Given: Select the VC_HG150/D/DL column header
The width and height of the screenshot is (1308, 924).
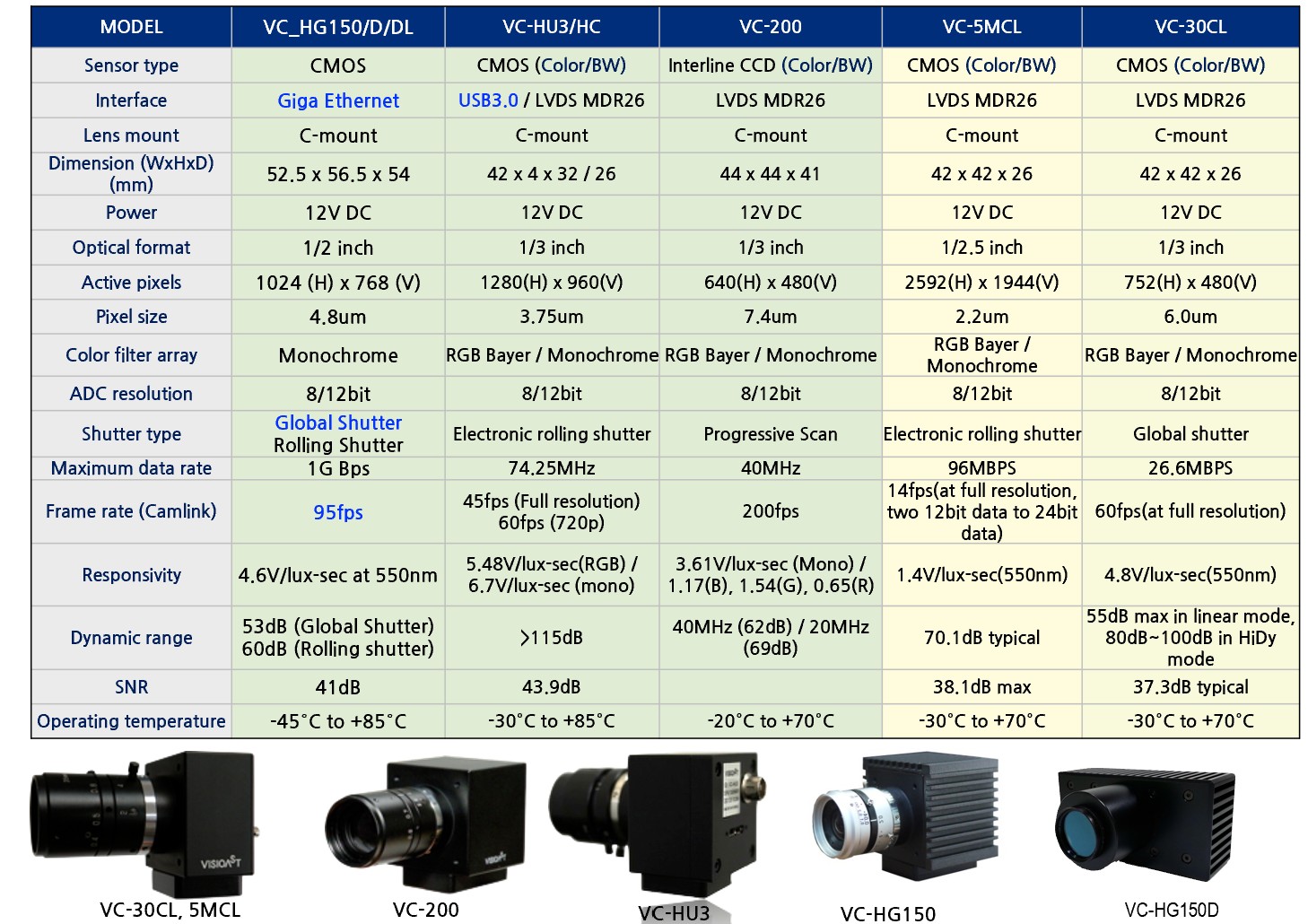Looking at the screenshot, I should coord(338,27).
